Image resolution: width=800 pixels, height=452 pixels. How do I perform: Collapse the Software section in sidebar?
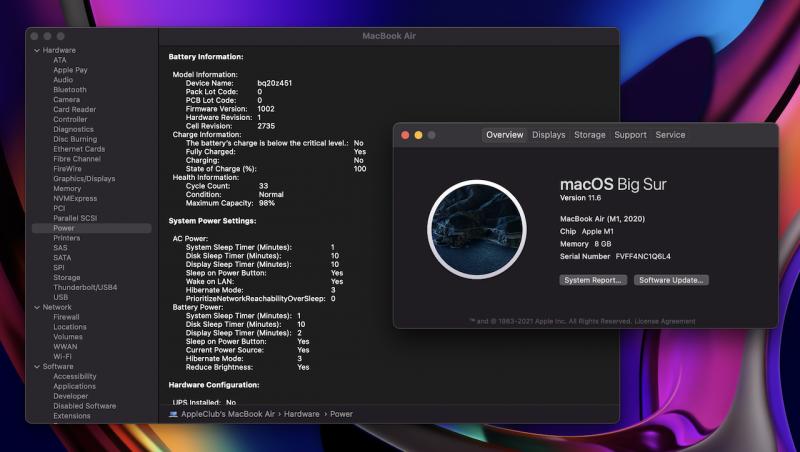pyautogui.click(x=37, y=367)
